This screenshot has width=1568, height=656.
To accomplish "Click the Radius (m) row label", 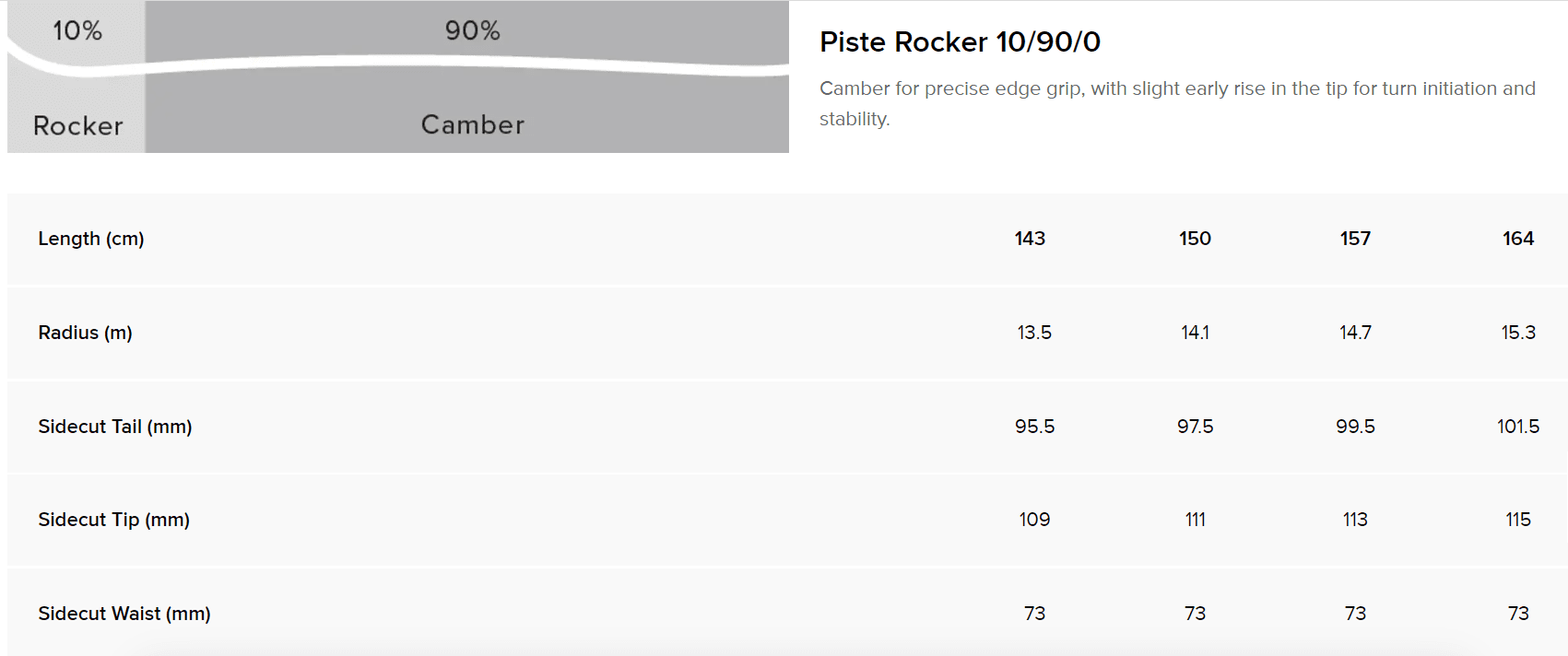I will [85, 333].
